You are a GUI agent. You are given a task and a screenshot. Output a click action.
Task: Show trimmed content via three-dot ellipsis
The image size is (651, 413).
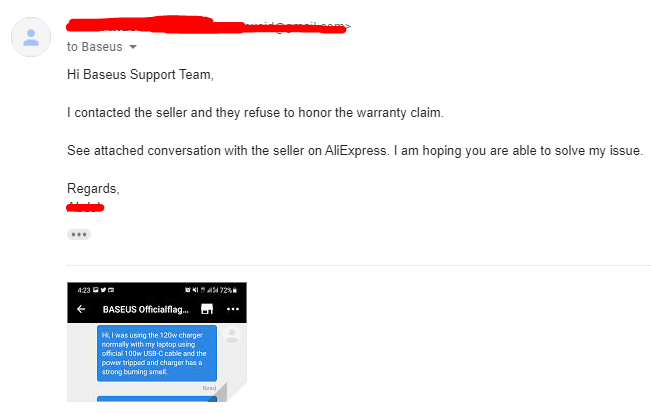pos(79,235)
